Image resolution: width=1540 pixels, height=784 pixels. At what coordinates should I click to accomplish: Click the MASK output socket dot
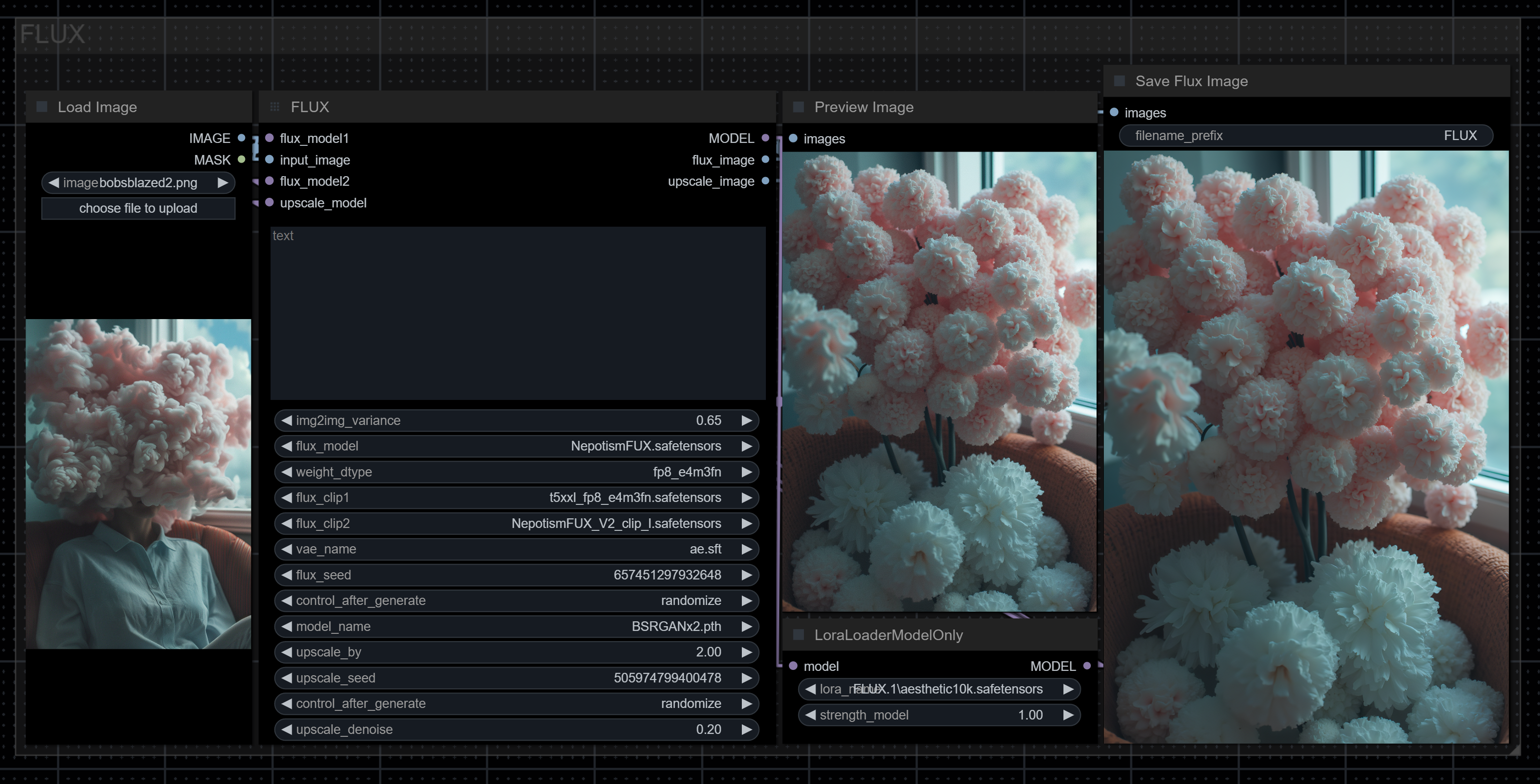tap(242, 160)
